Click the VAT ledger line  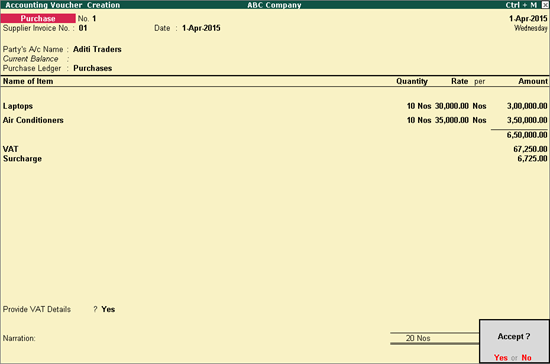coord(275,149)
